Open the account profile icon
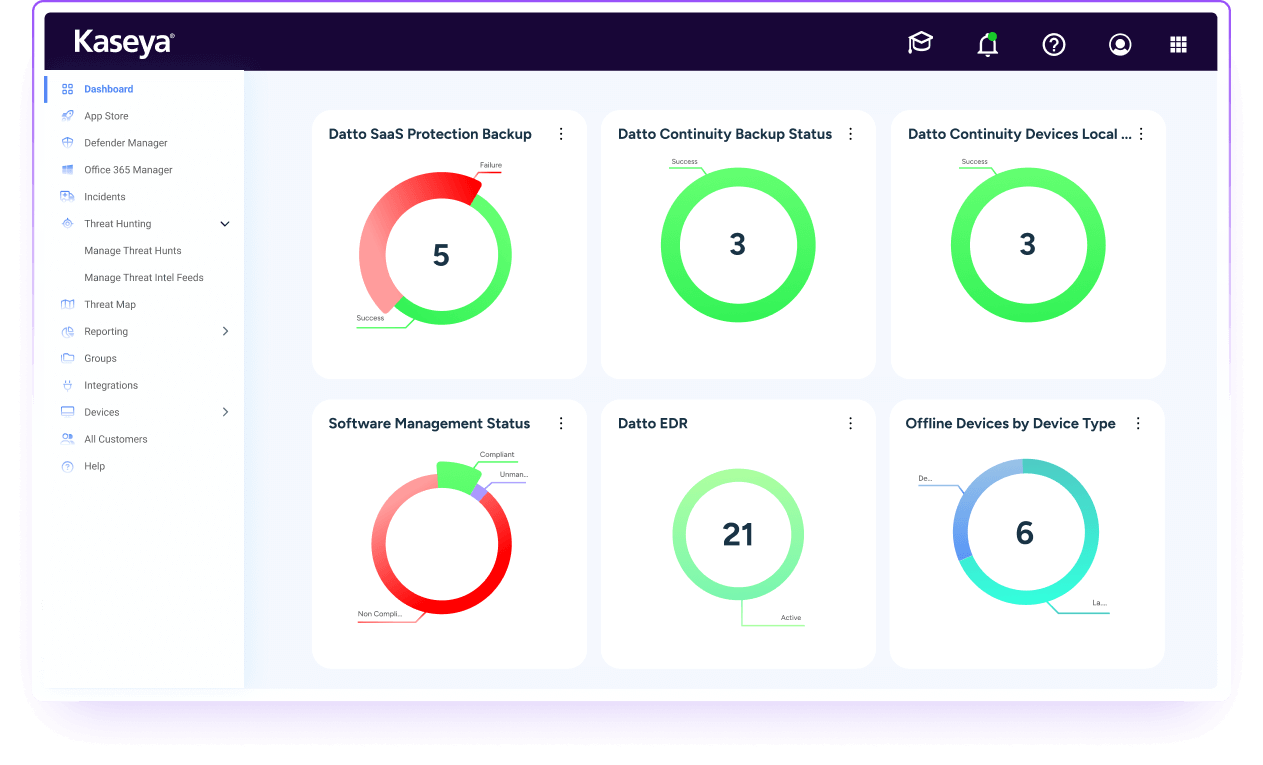The image size is (1263, 765). (x=1119, y=44)
